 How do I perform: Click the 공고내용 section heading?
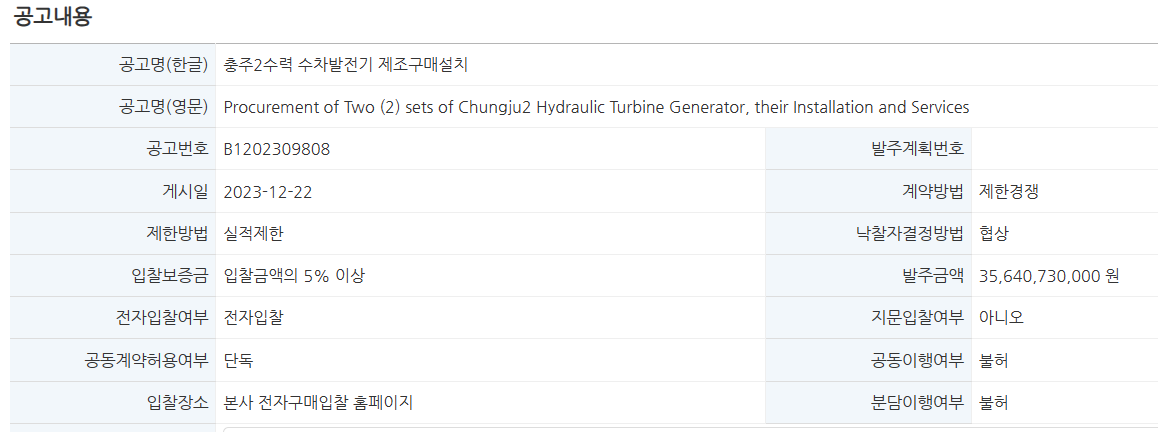52,16
